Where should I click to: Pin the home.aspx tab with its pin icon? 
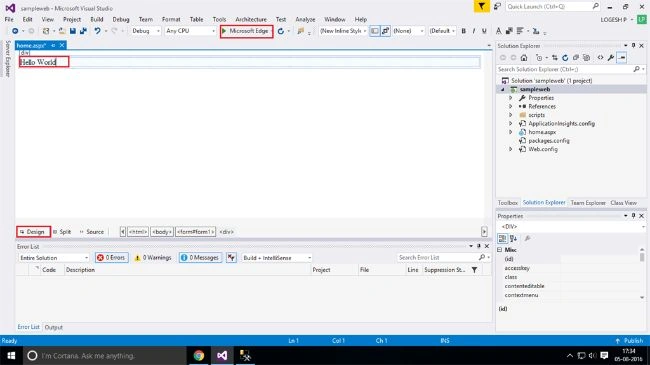point(53,45)
